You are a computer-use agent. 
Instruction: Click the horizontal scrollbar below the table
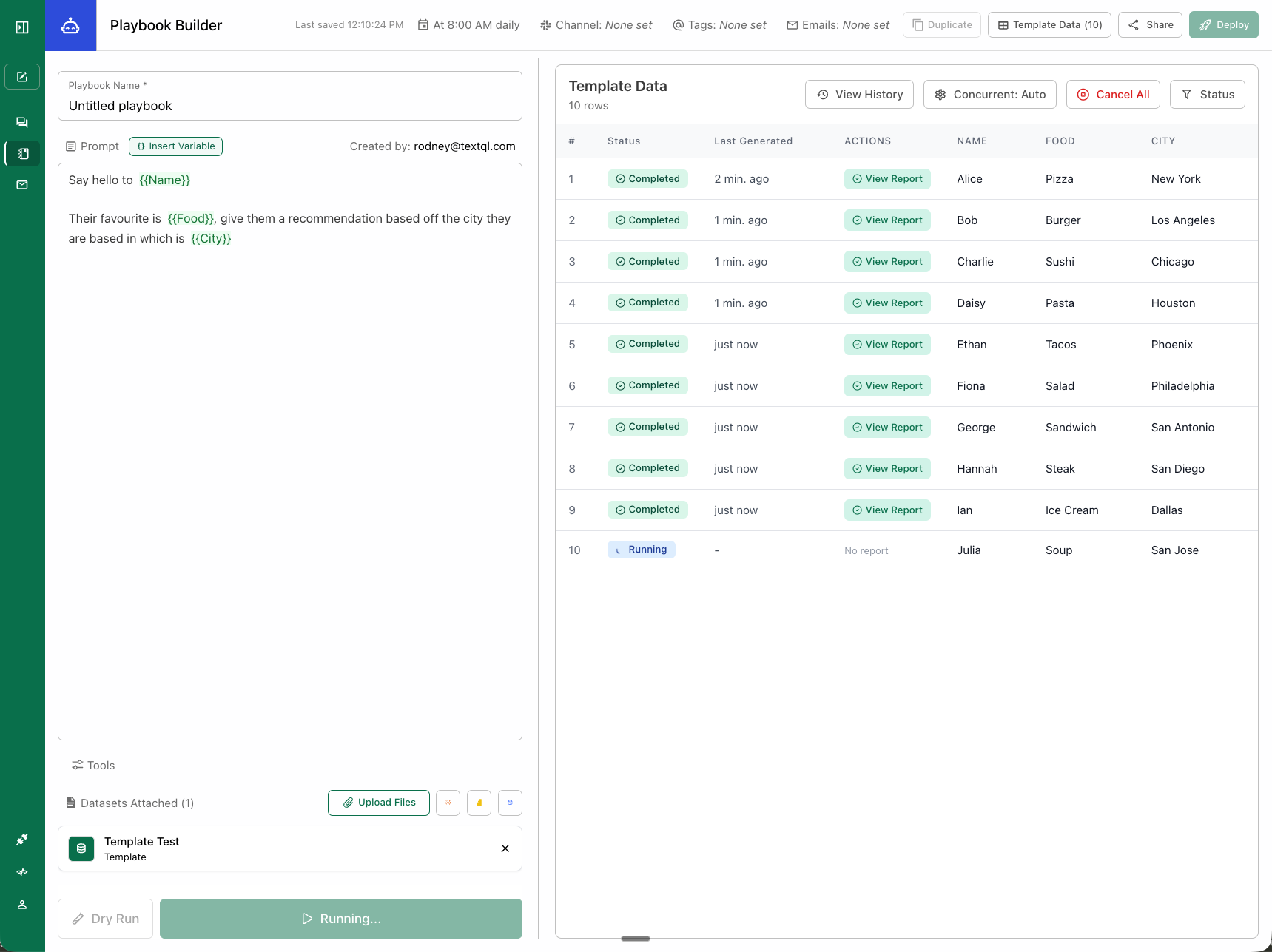point(635,938)
